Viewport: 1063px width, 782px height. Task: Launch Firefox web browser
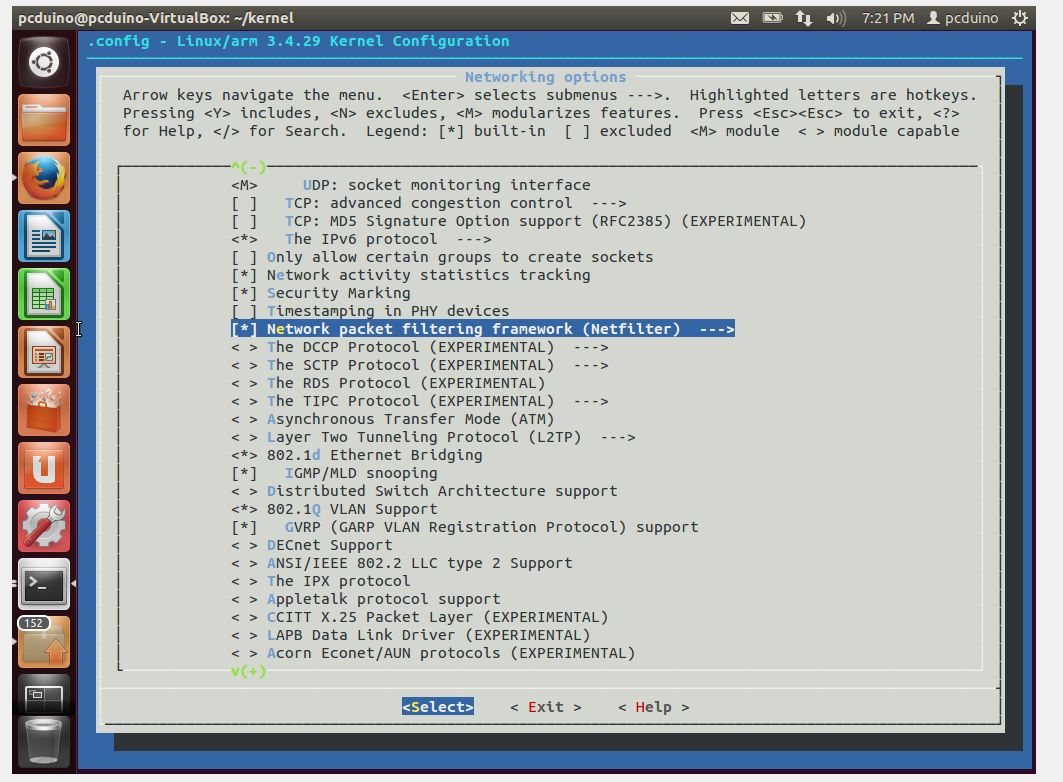click(43, 178)
